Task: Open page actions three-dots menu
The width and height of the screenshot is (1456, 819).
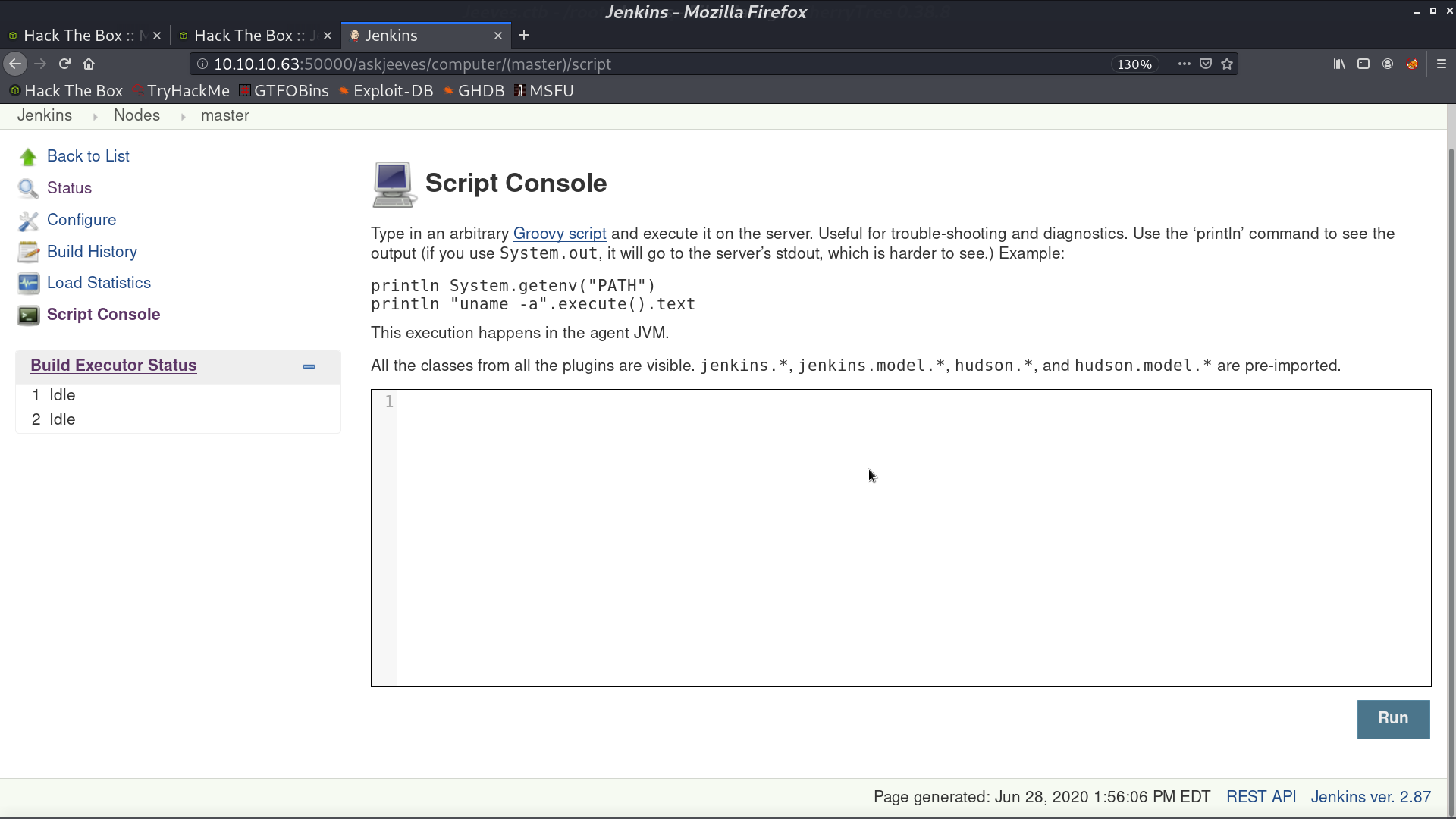Action: 1184,64
